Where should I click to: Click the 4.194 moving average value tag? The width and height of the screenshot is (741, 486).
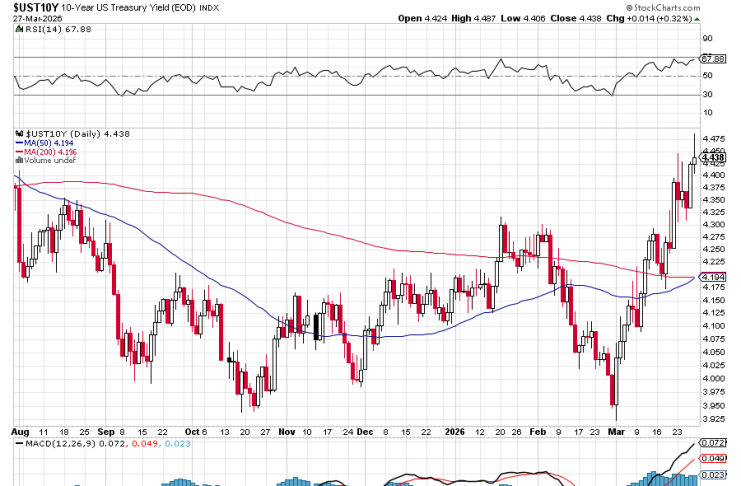[x=713, y=277]
